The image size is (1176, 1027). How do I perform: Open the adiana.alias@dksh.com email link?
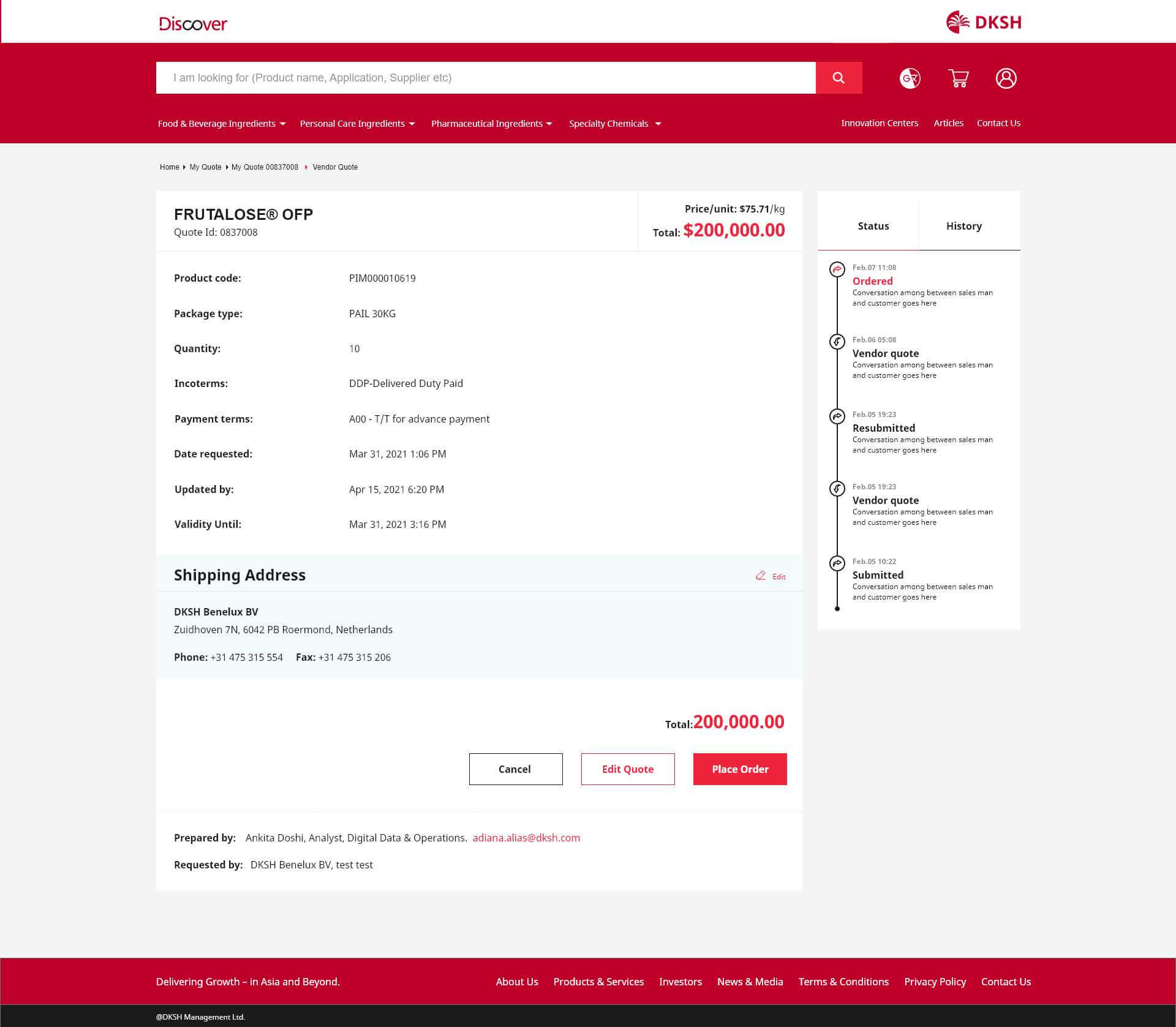(526, 838)
